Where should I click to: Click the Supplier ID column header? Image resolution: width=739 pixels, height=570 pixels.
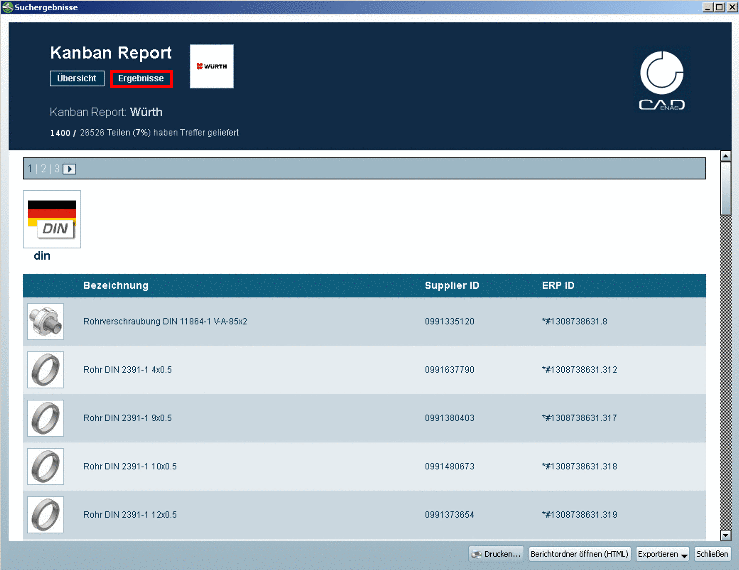[x=452, y=285]
